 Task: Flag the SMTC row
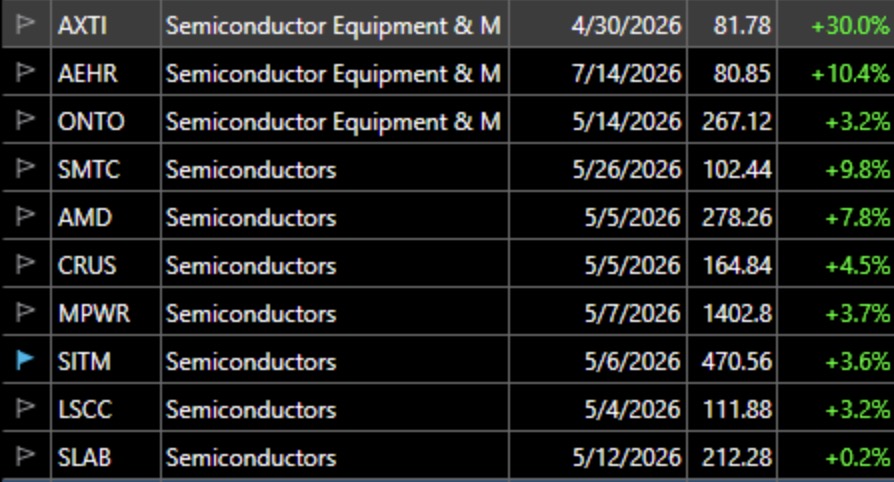click(x=26, y=169)
